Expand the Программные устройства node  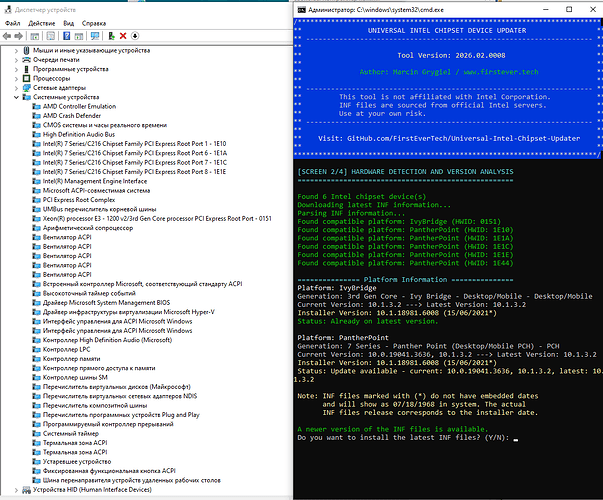click(x=16, y=69)
